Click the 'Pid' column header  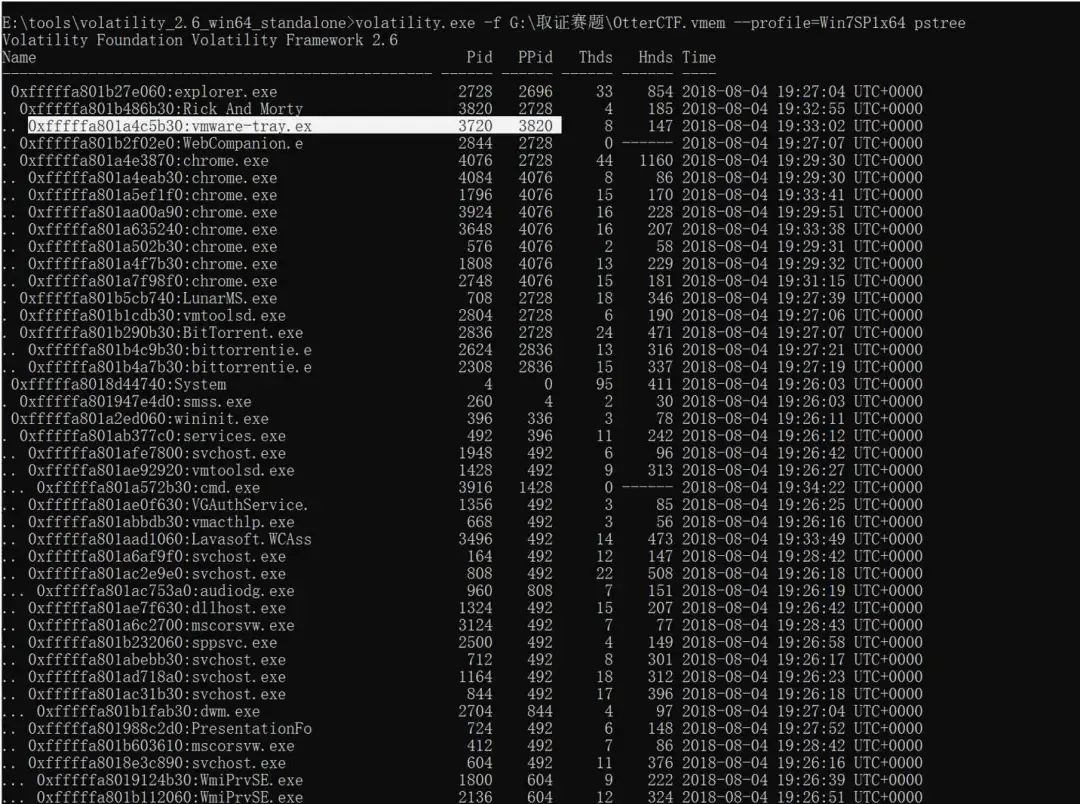(x=479, y=57)
